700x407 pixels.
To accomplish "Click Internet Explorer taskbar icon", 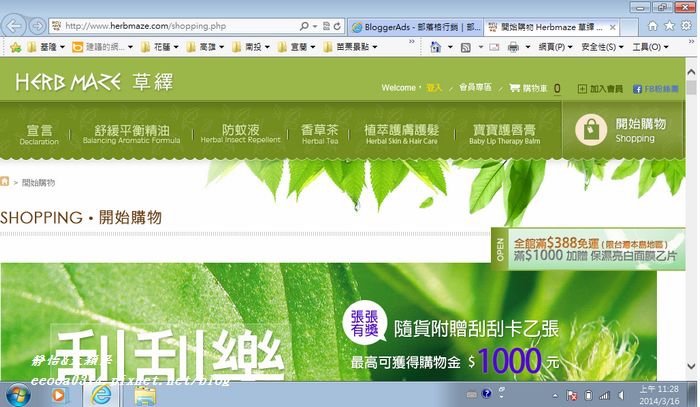I will 101,395.
